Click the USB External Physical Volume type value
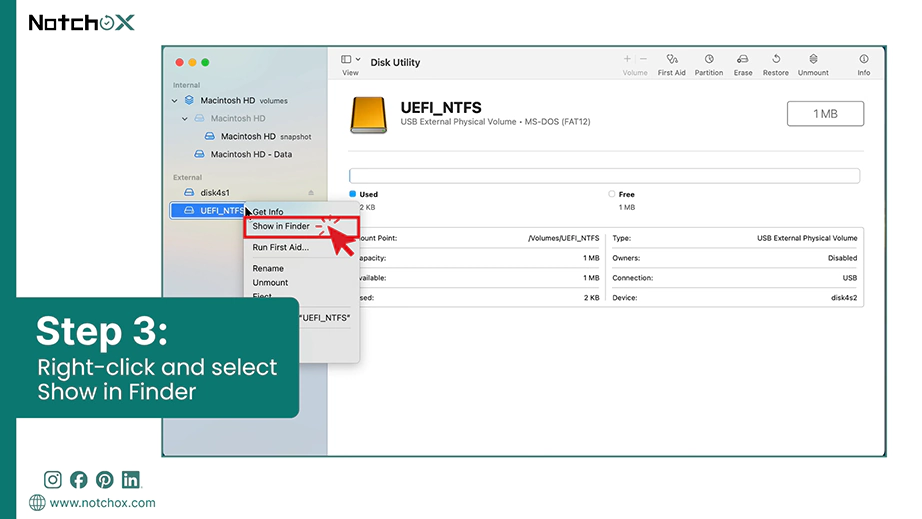The height and width of the screenshot is (519, 922). coord(807,239)
